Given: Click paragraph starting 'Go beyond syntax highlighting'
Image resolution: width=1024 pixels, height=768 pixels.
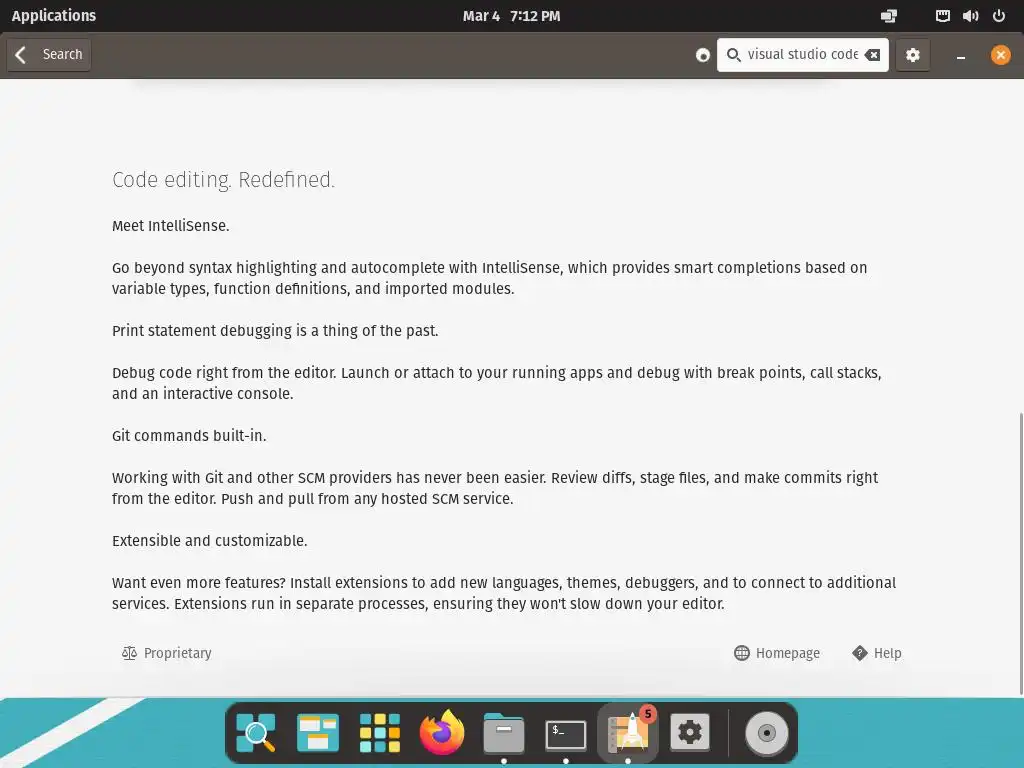Looking at the screenshot, I should click(490, 278).
